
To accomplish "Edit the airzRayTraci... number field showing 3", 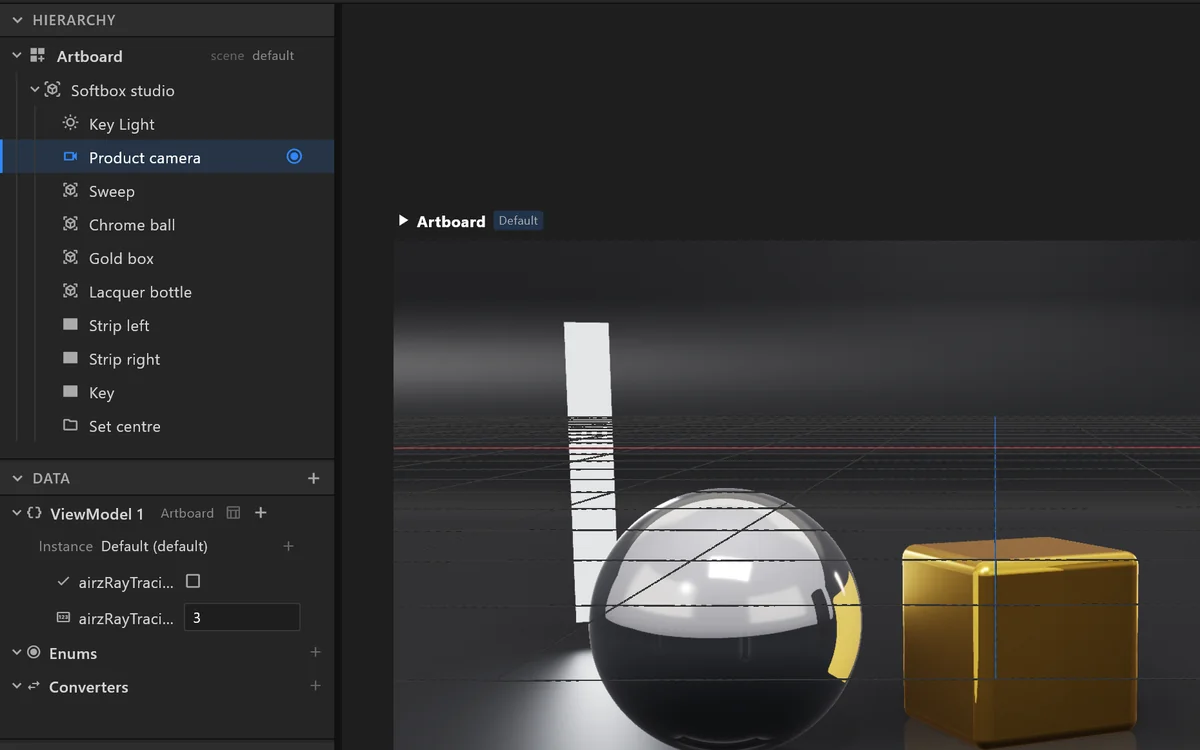I will [242, 618].
